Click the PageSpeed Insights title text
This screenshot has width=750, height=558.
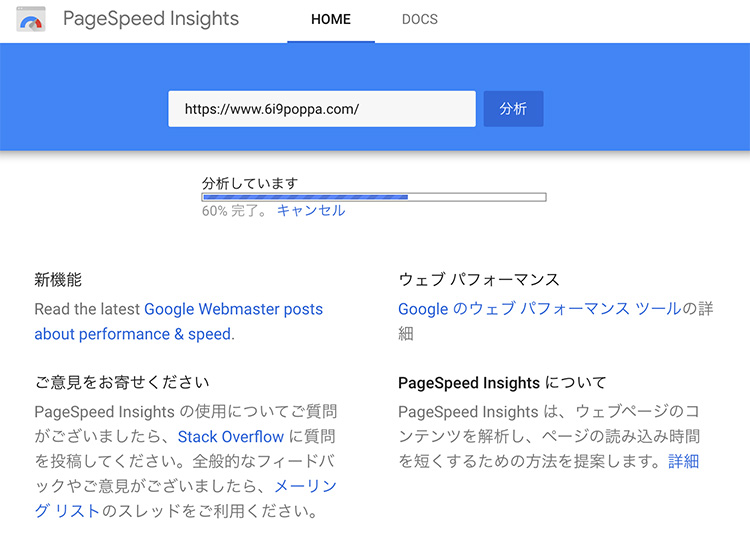coord(151,19)
